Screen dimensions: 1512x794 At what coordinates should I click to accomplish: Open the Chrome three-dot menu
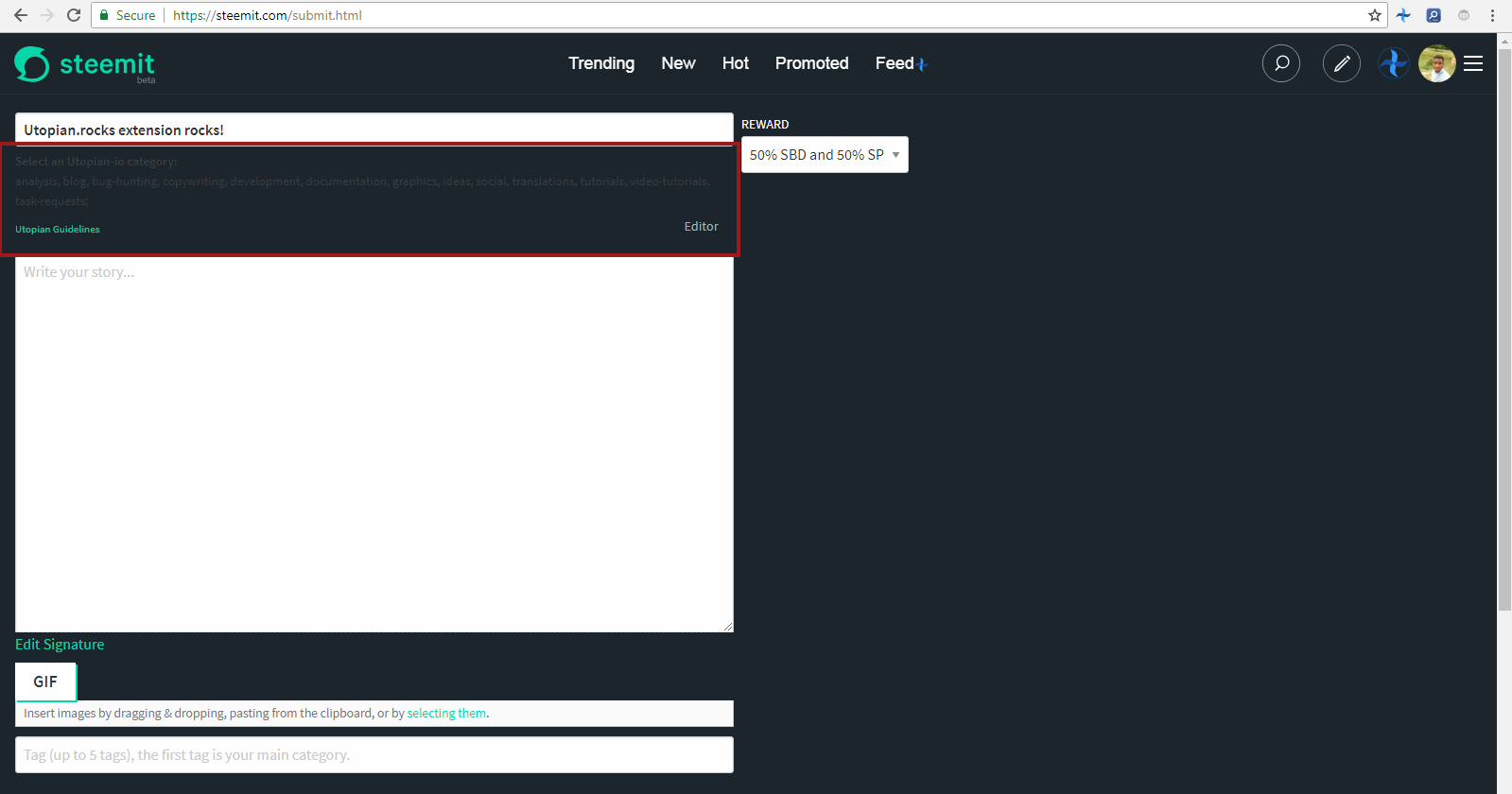[1492, 15]
